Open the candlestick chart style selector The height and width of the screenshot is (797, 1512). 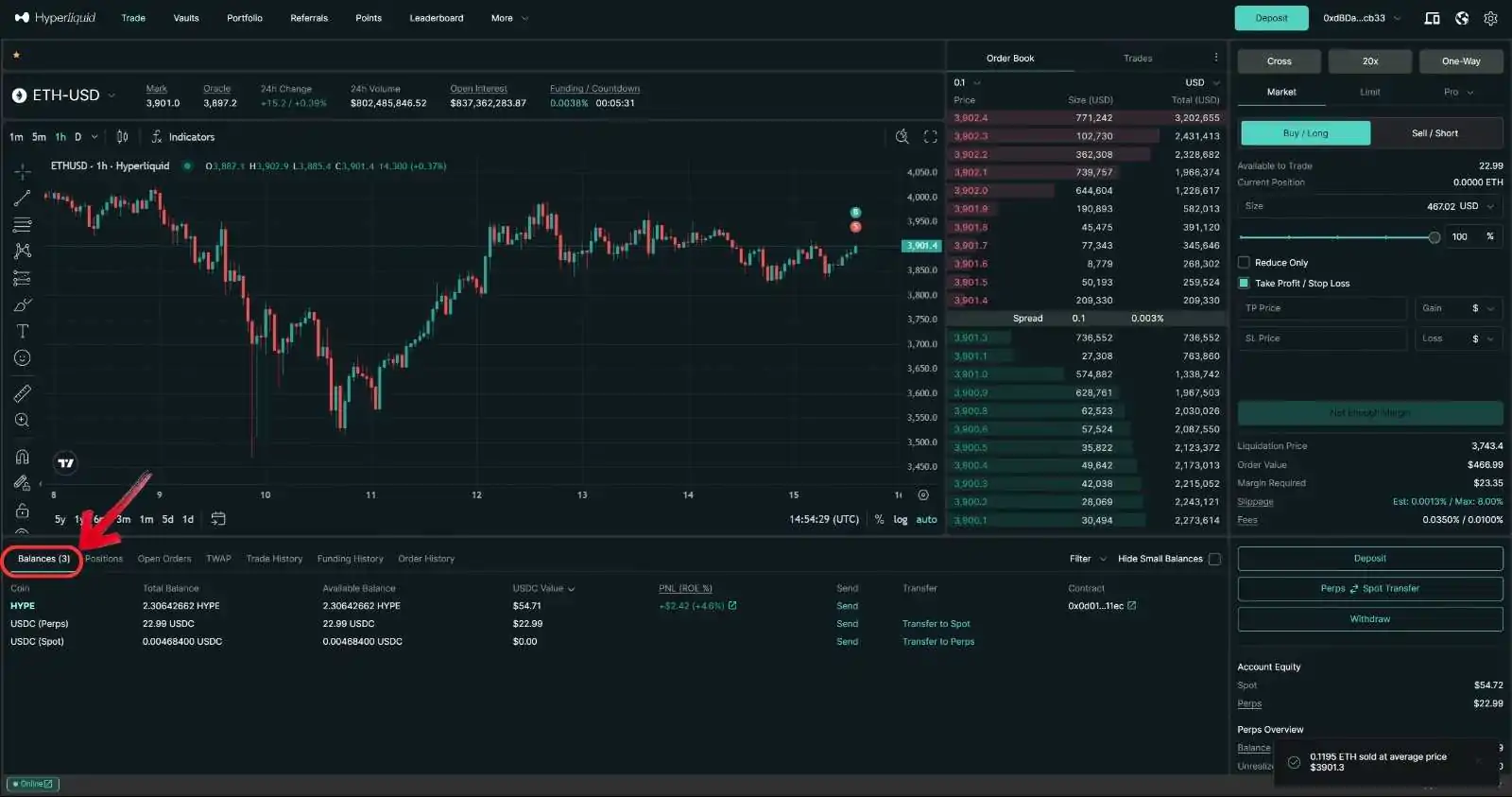[122, 137]
